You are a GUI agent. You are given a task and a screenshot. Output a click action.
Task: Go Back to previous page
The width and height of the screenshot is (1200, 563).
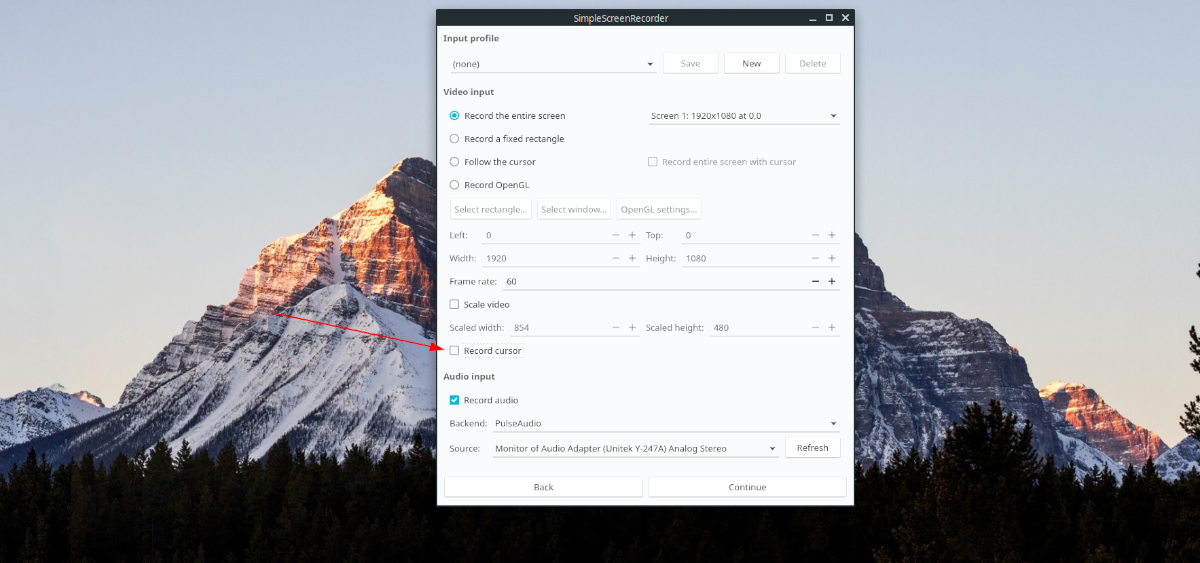coord(543,487)
